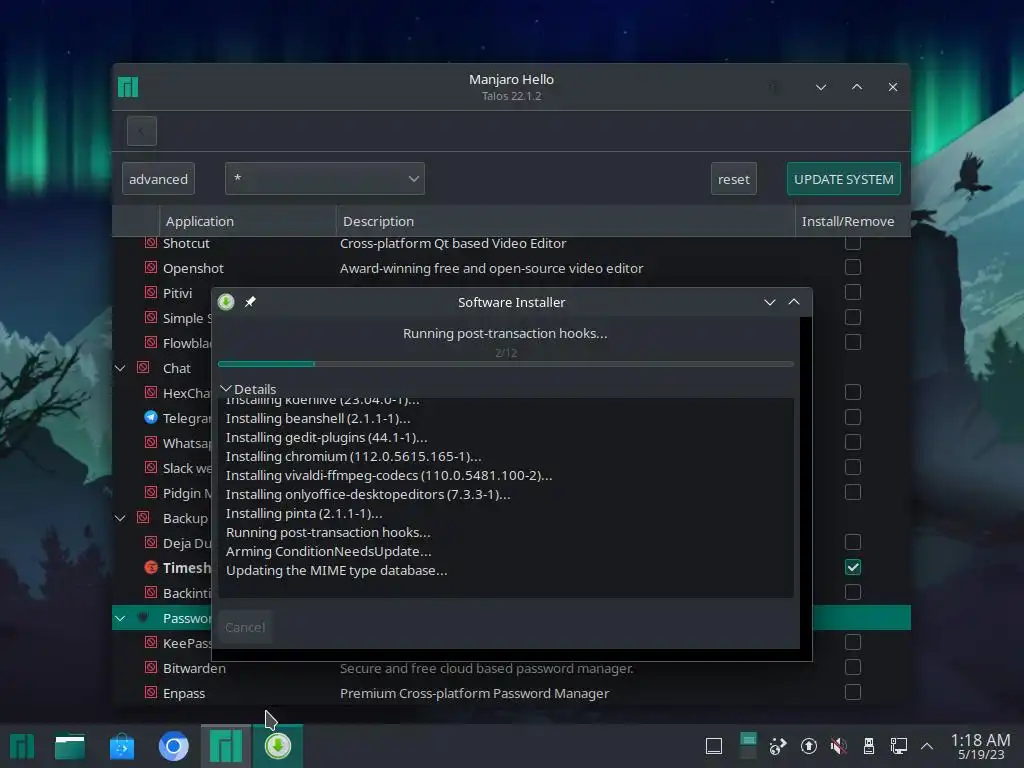The width and height of the screenshot is (1024, 768).
Task: Click the UPDATE SYSTEM button
Action: tap(843, 178)
